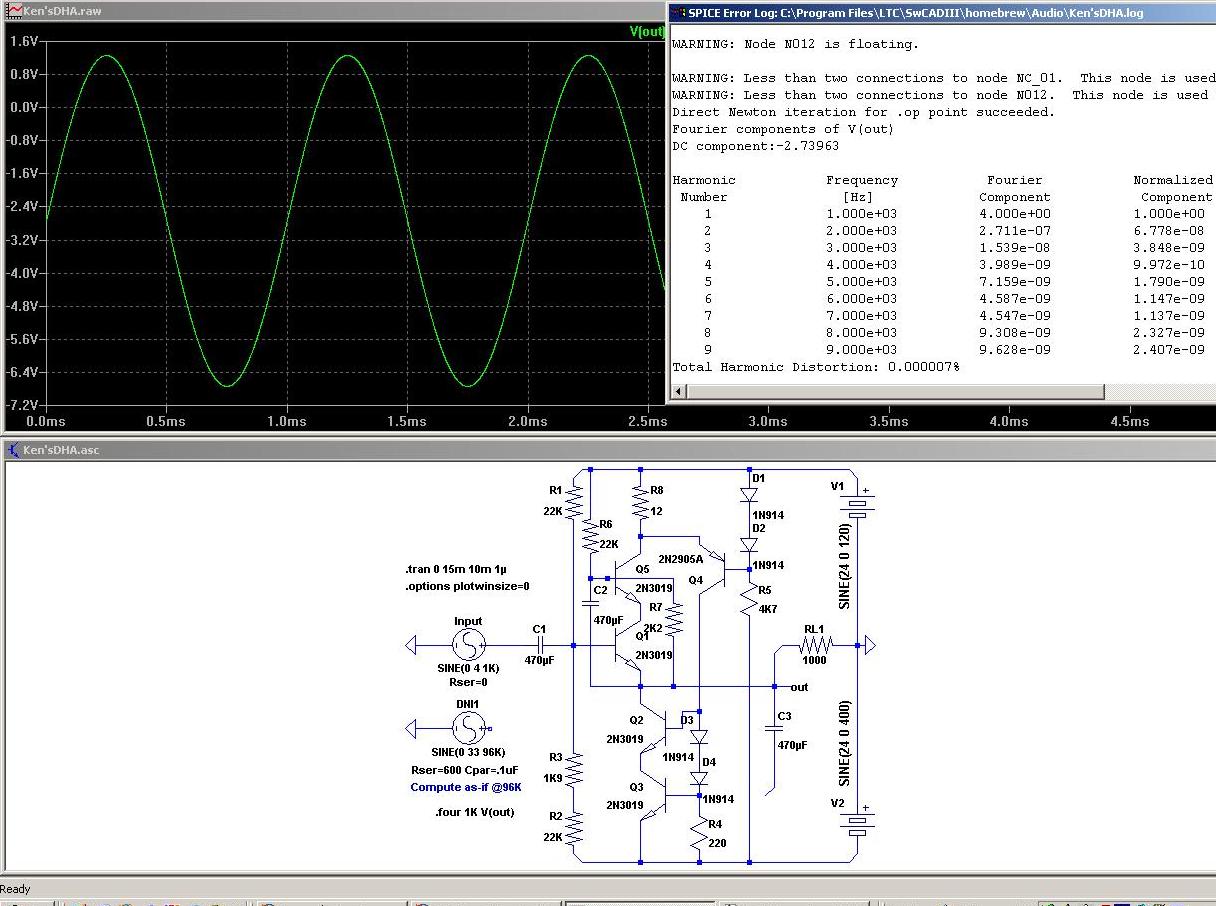The width and height of the screenshot is (1216, 906).
Task: Click the 'SINE(24 0 120)' value of V1
Action: [x=844, y=565]
